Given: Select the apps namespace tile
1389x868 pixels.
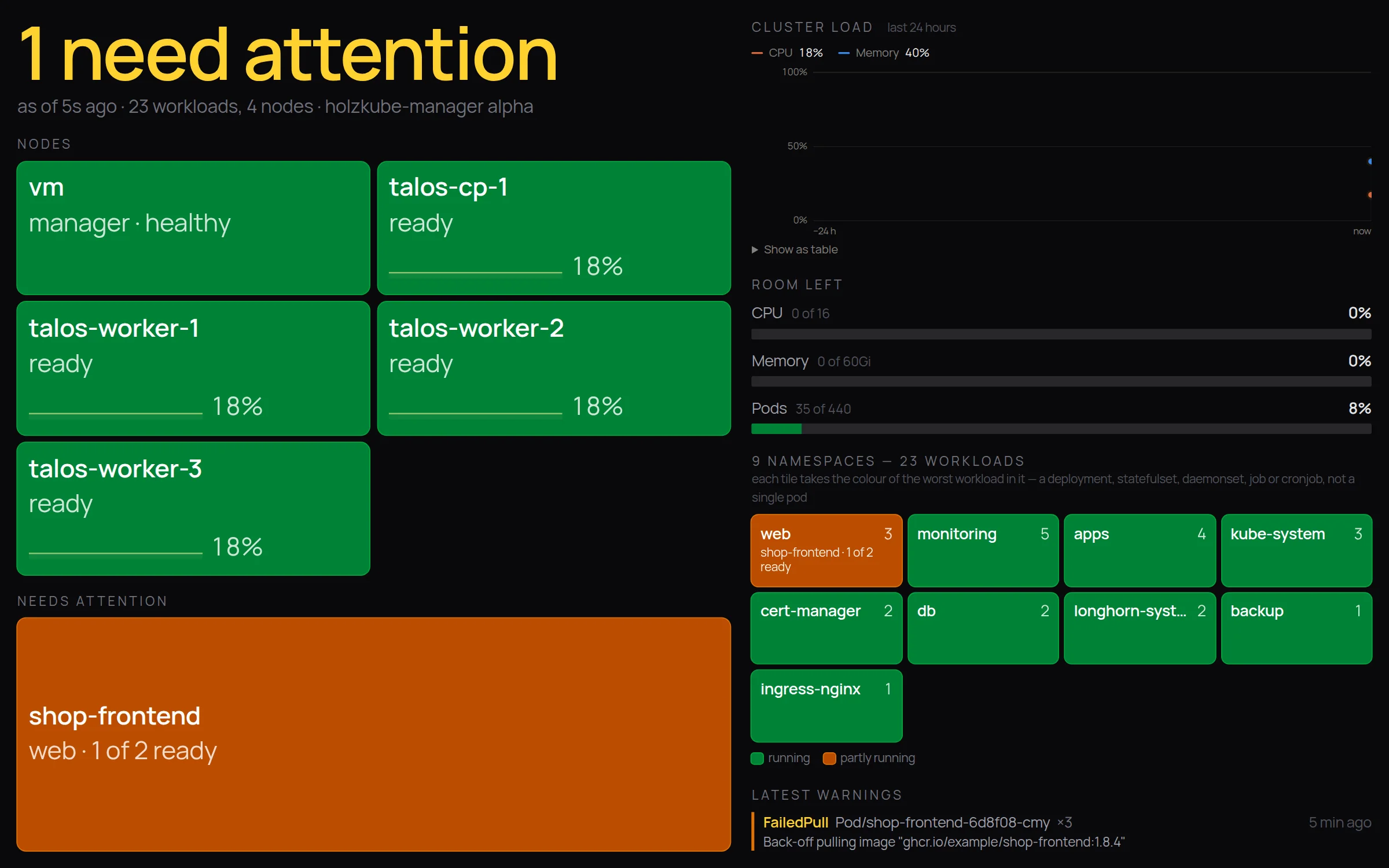Looking at the screenshot, I should pos(1140,550).
